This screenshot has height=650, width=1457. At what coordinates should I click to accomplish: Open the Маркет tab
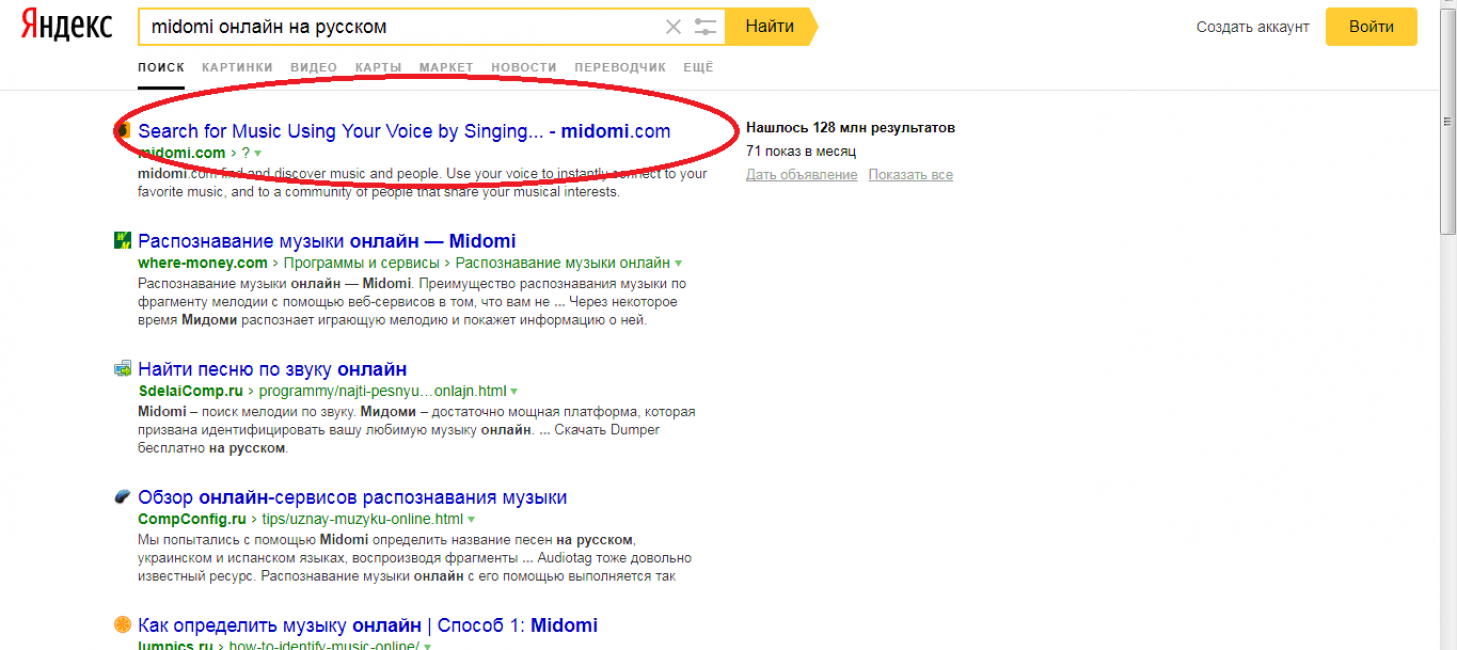coord(446,68)
